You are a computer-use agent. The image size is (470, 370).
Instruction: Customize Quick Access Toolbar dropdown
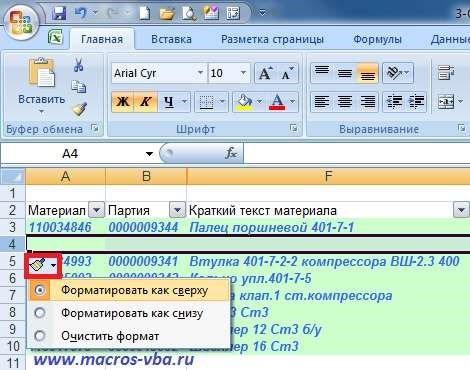click(262, 13)
